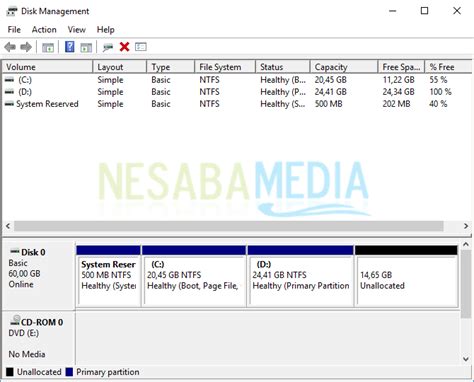Screen dimensions: 474x382
Task: Sort by the % Free column header
Action: 448,67
